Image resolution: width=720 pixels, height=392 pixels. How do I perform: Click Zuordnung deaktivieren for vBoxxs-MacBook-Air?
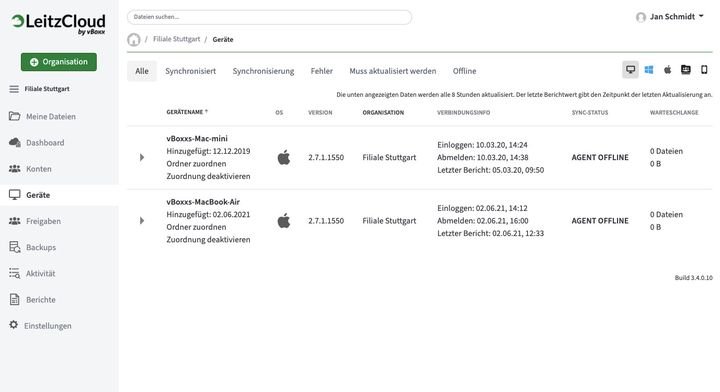[x=208, y=240]
